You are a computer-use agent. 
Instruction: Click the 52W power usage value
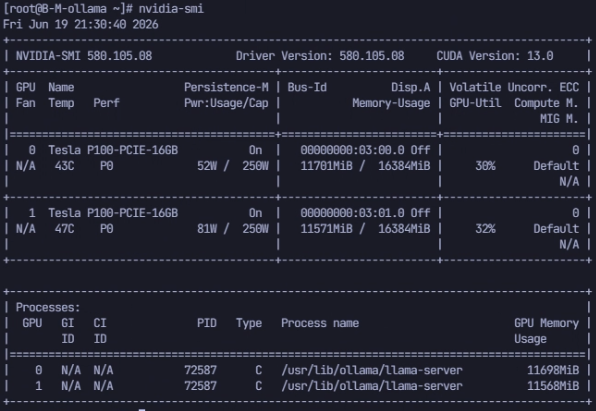pos(207,166)
